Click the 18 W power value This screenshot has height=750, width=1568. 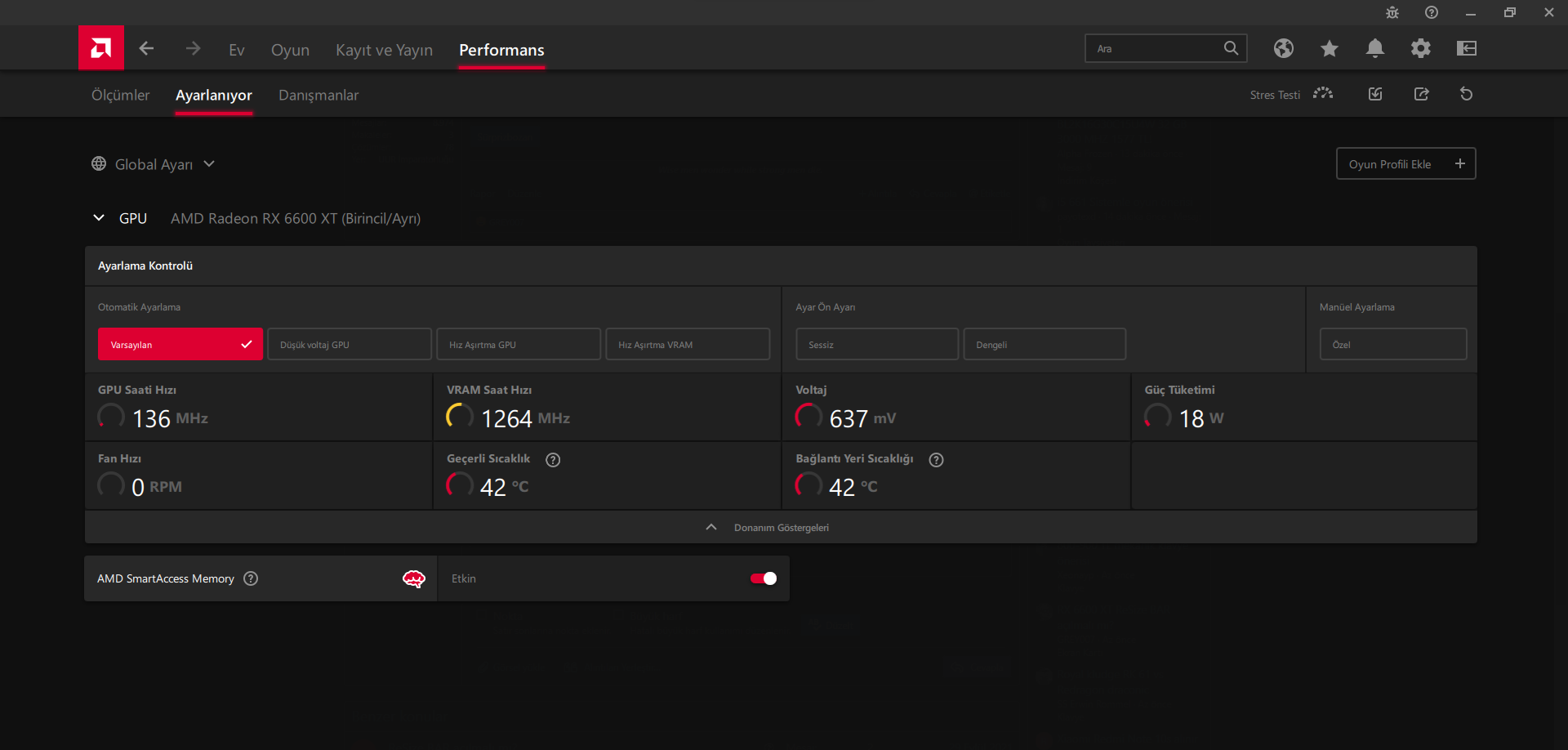click(x=1201, y=418)
